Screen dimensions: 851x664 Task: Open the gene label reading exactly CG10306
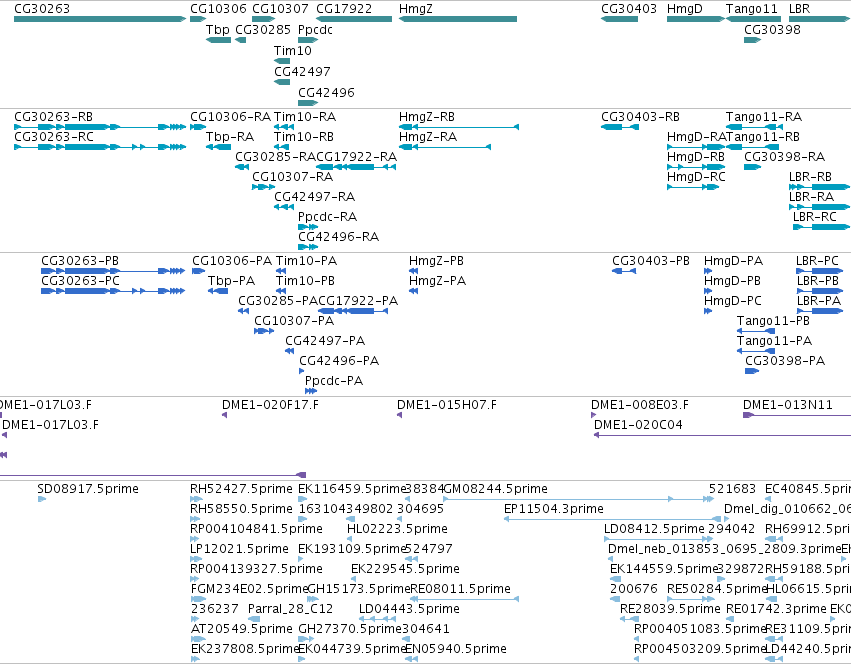(x=218, y=9)
